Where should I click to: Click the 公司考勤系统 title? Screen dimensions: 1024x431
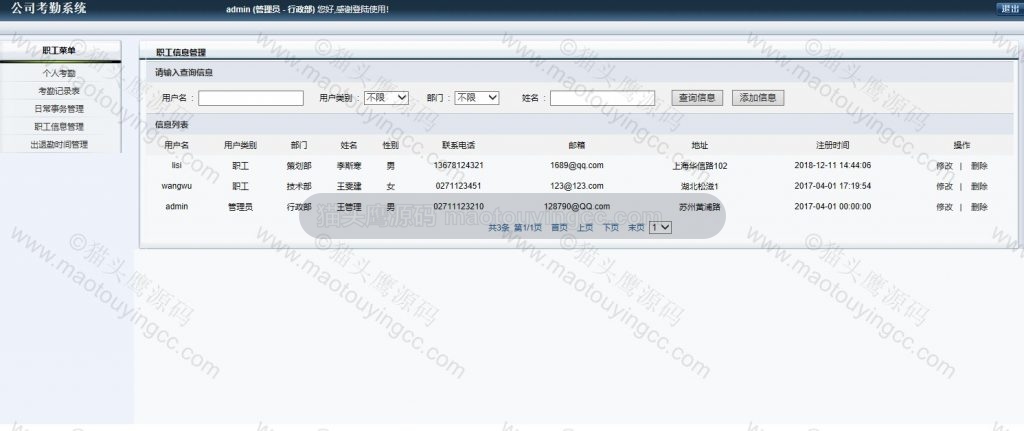click(49, 8)
